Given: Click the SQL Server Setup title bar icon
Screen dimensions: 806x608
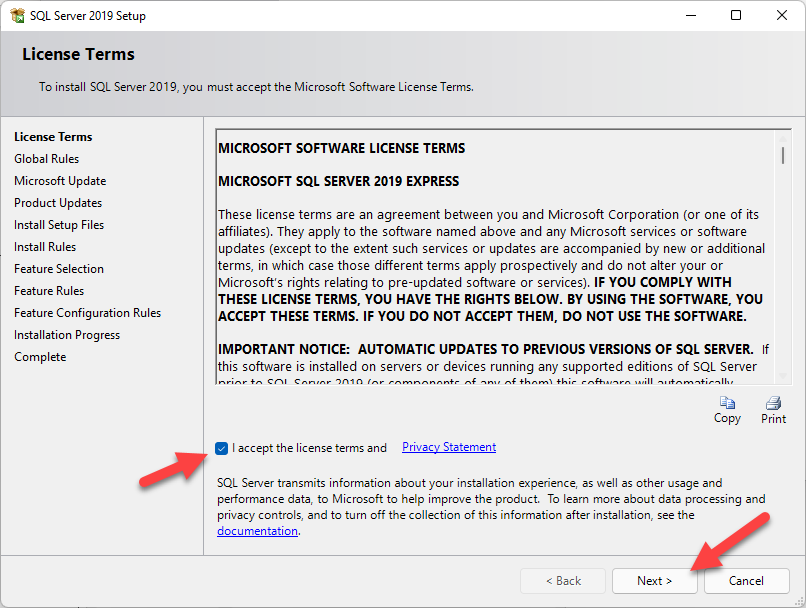Looking at the screenshot, I should coord(17,15).
